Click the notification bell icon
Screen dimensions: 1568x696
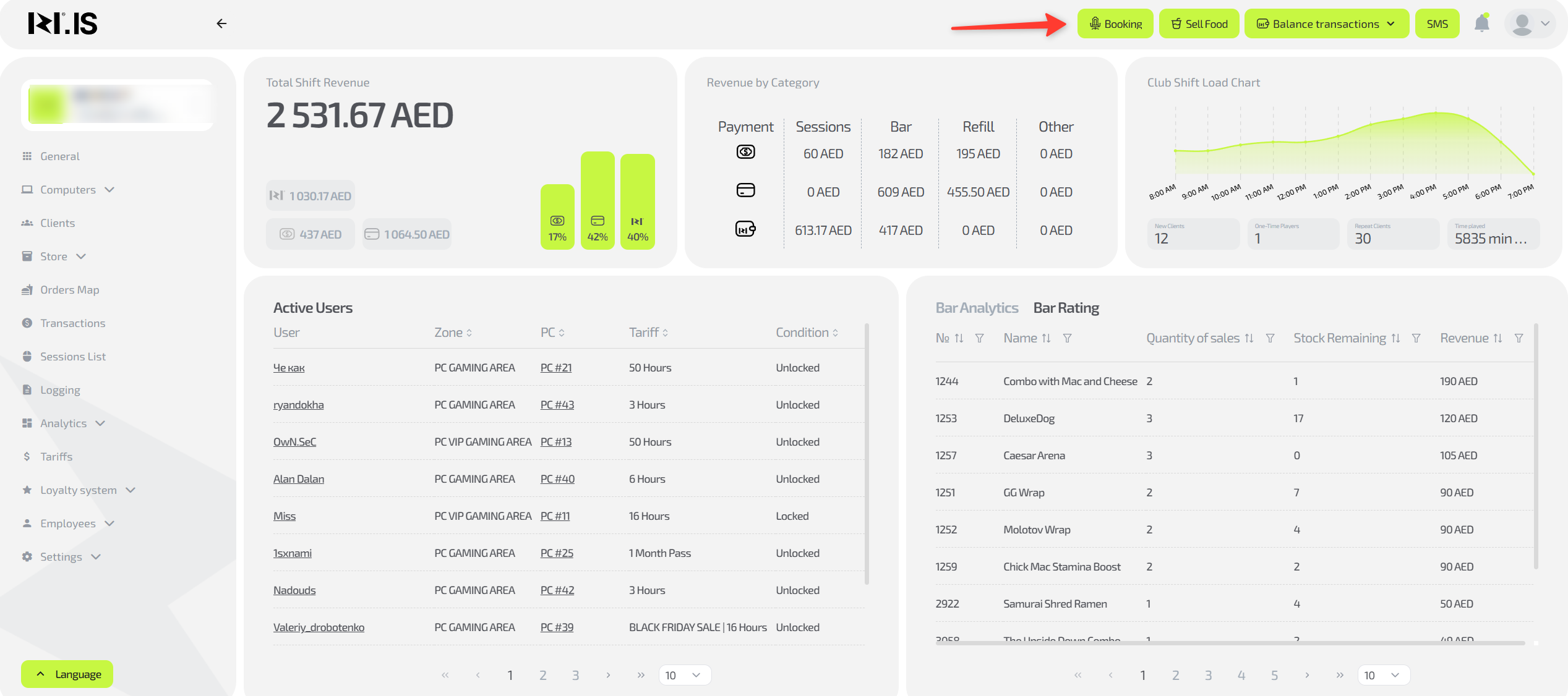[x=1481, y=23]
